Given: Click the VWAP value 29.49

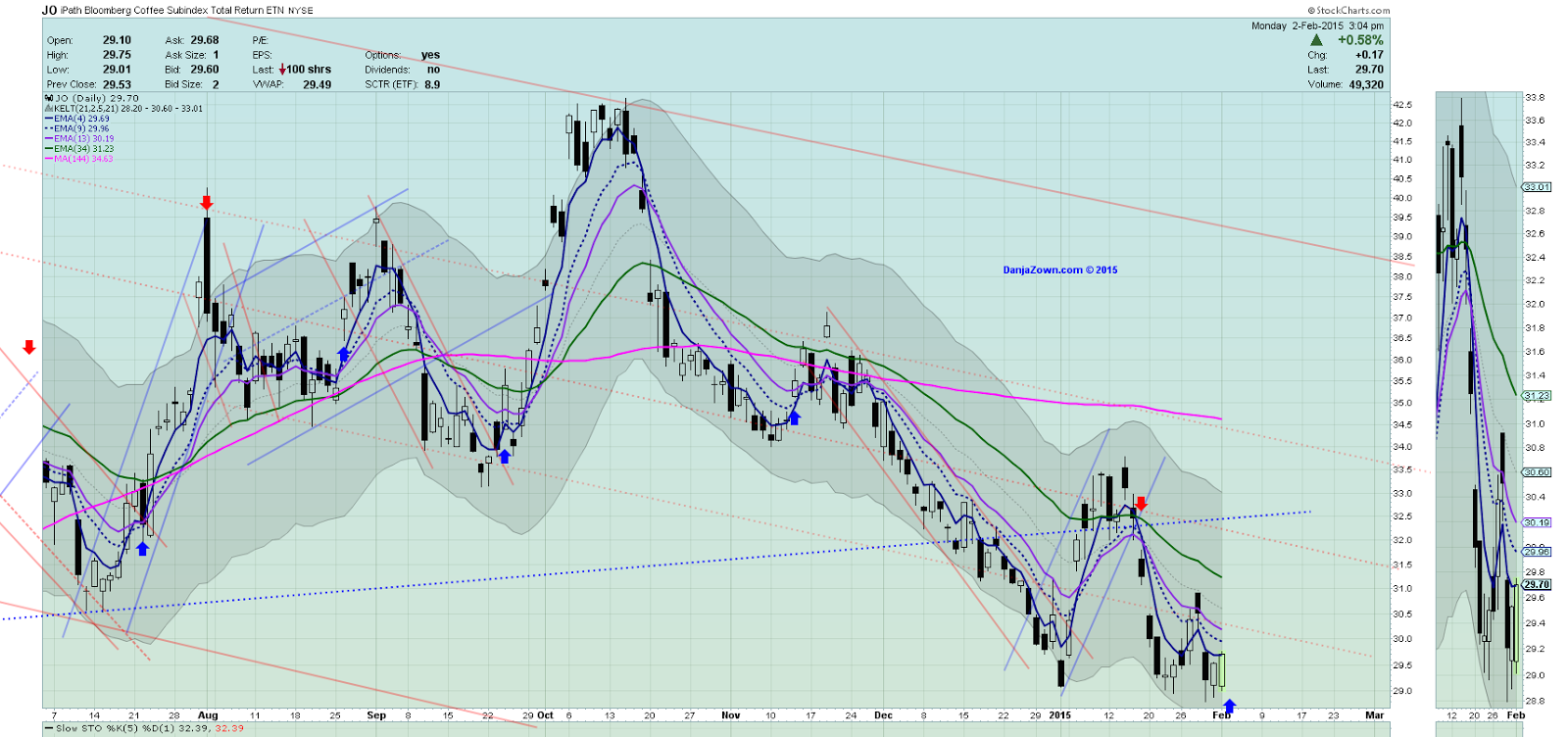Looking at the screenshot, I should tap(317, 84).
